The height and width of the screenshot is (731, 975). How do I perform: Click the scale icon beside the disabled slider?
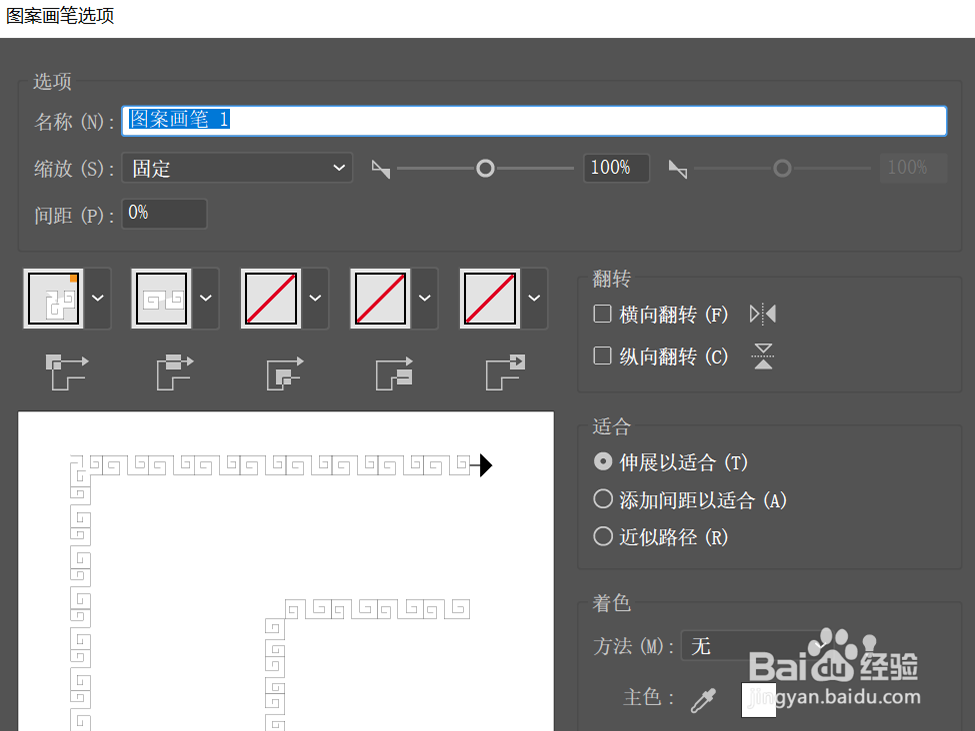tap(678, 168)
